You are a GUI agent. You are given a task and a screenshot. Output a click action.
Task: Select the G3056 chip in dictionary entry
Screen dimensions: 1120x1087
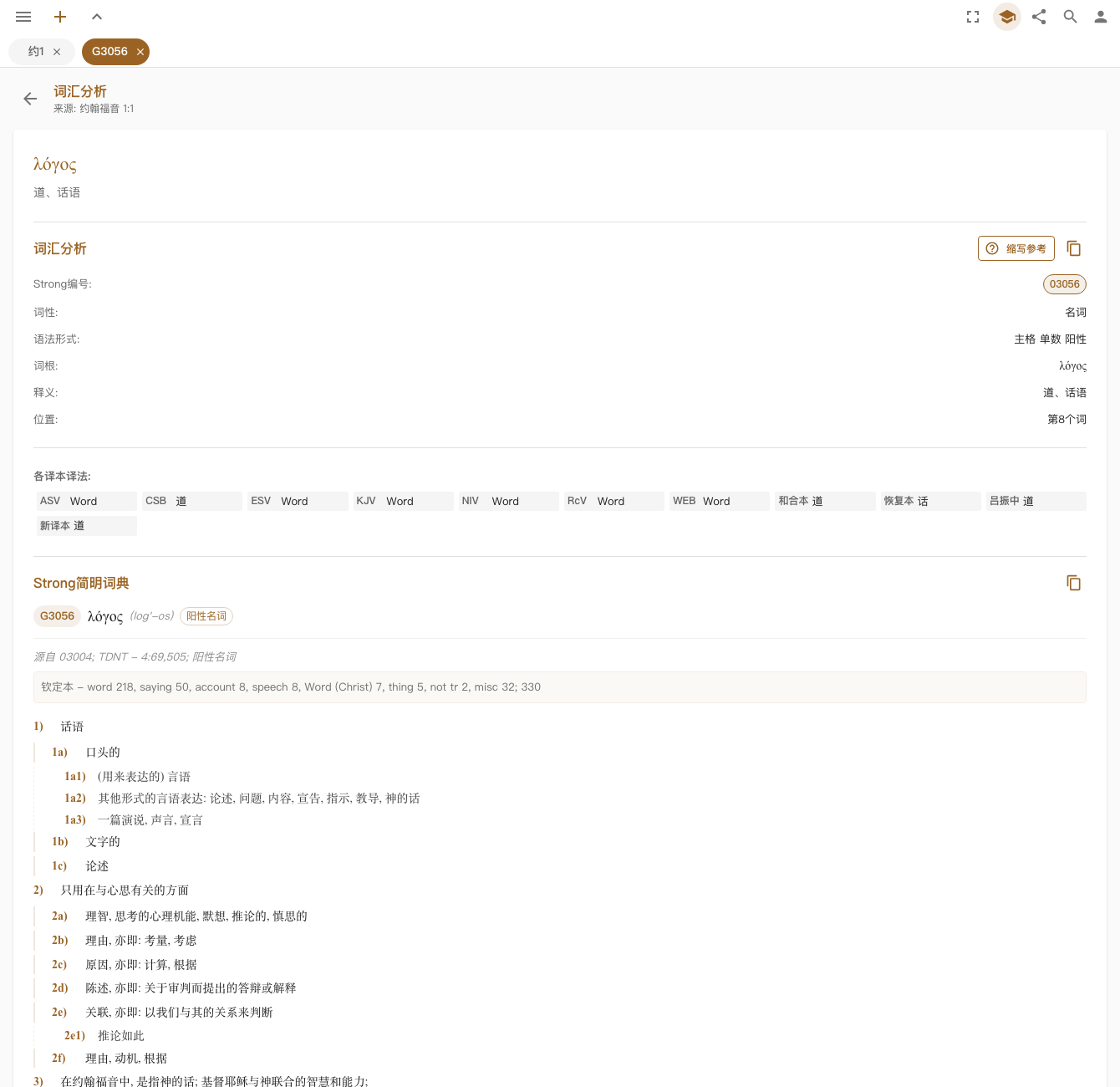tap(57, 616)
